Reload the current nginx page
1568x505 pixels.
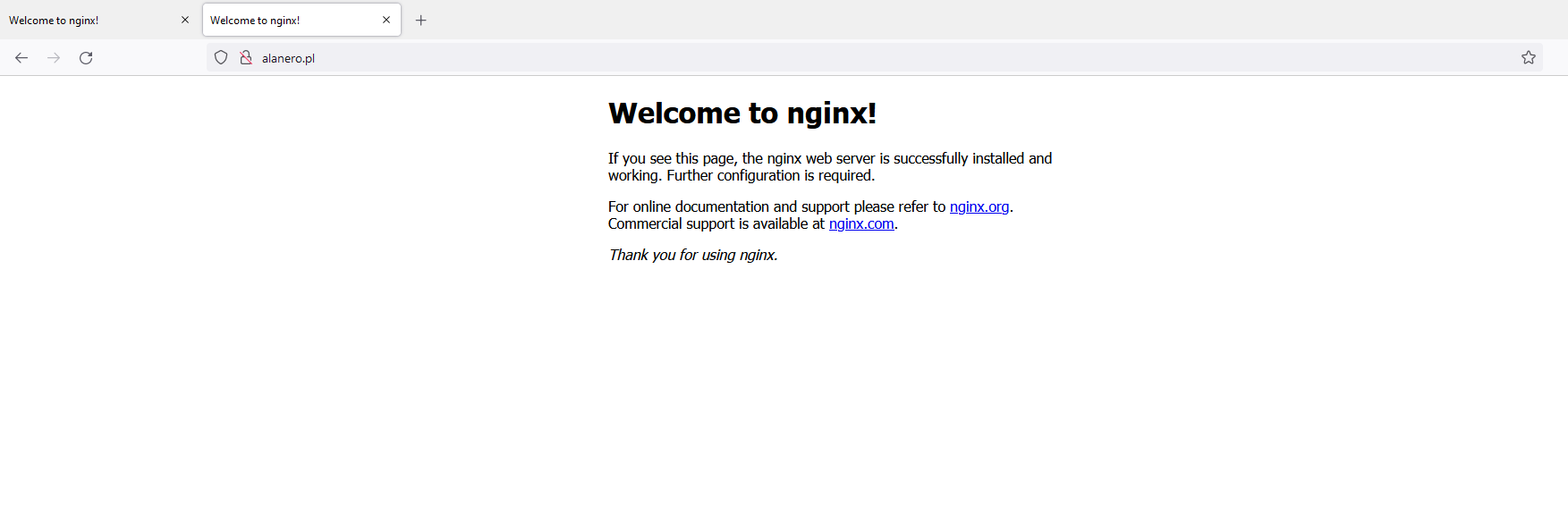point(86,58)
